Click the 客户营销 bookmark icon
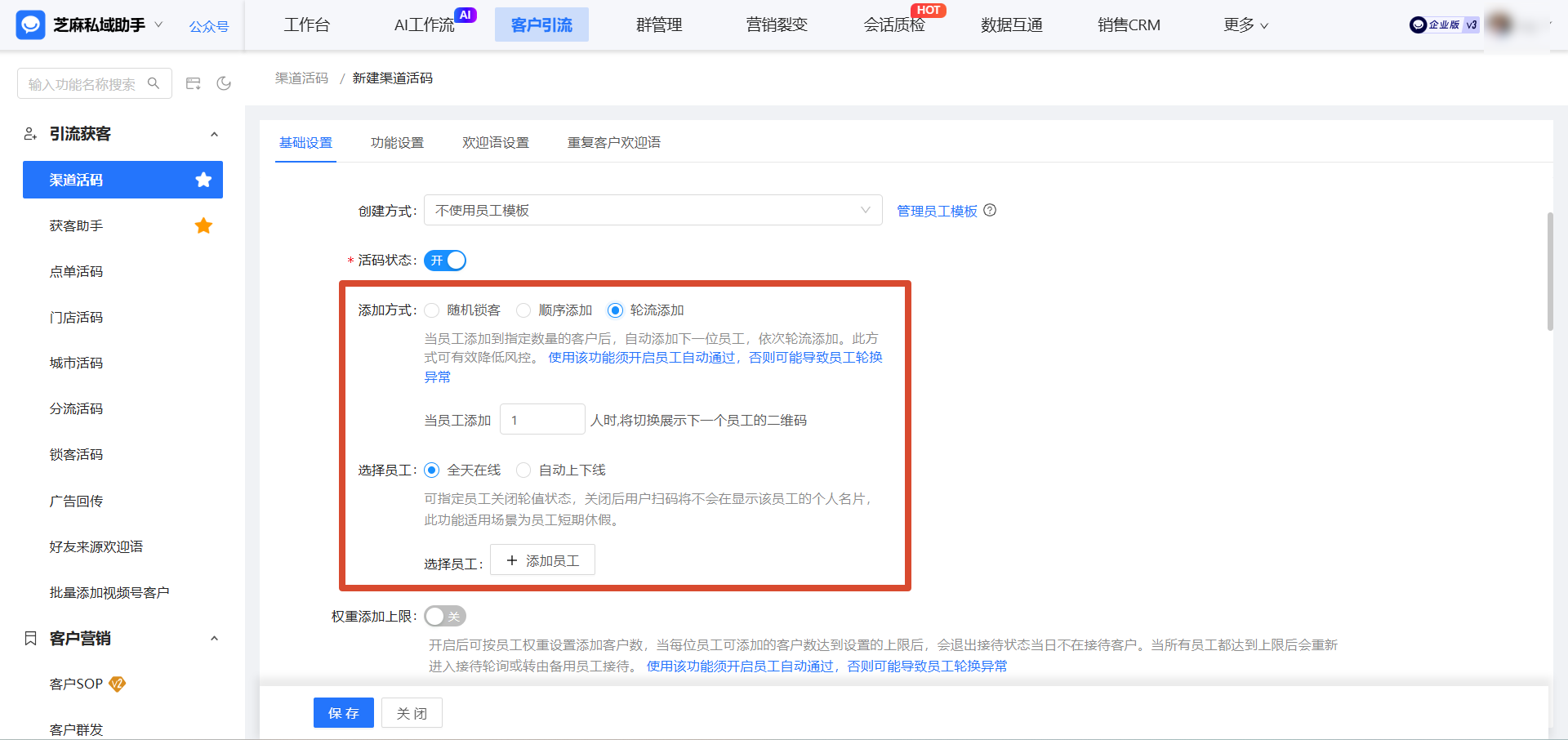This screenshot has height=740, width=1568. tap(30, 638)
